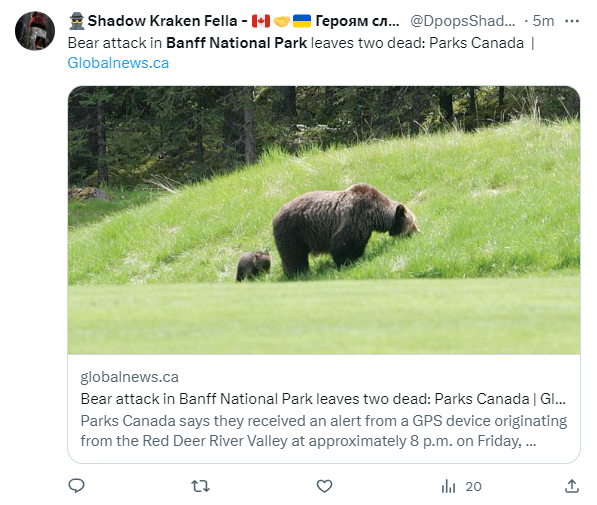Open the @DpopsShad... username handle
Viewport: 597px width, 505px height.
point(463,21)
